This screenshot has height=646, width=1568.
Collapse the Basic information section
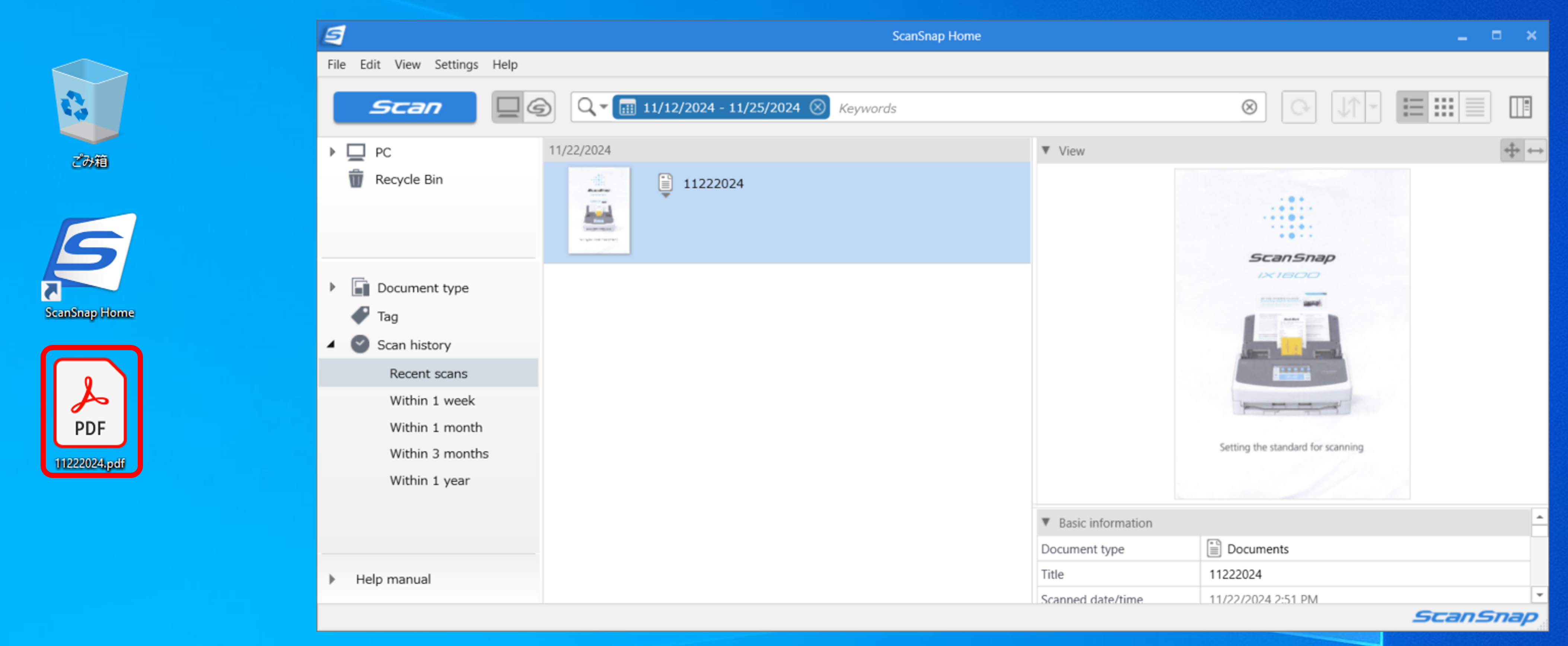tap(1046, 522)
